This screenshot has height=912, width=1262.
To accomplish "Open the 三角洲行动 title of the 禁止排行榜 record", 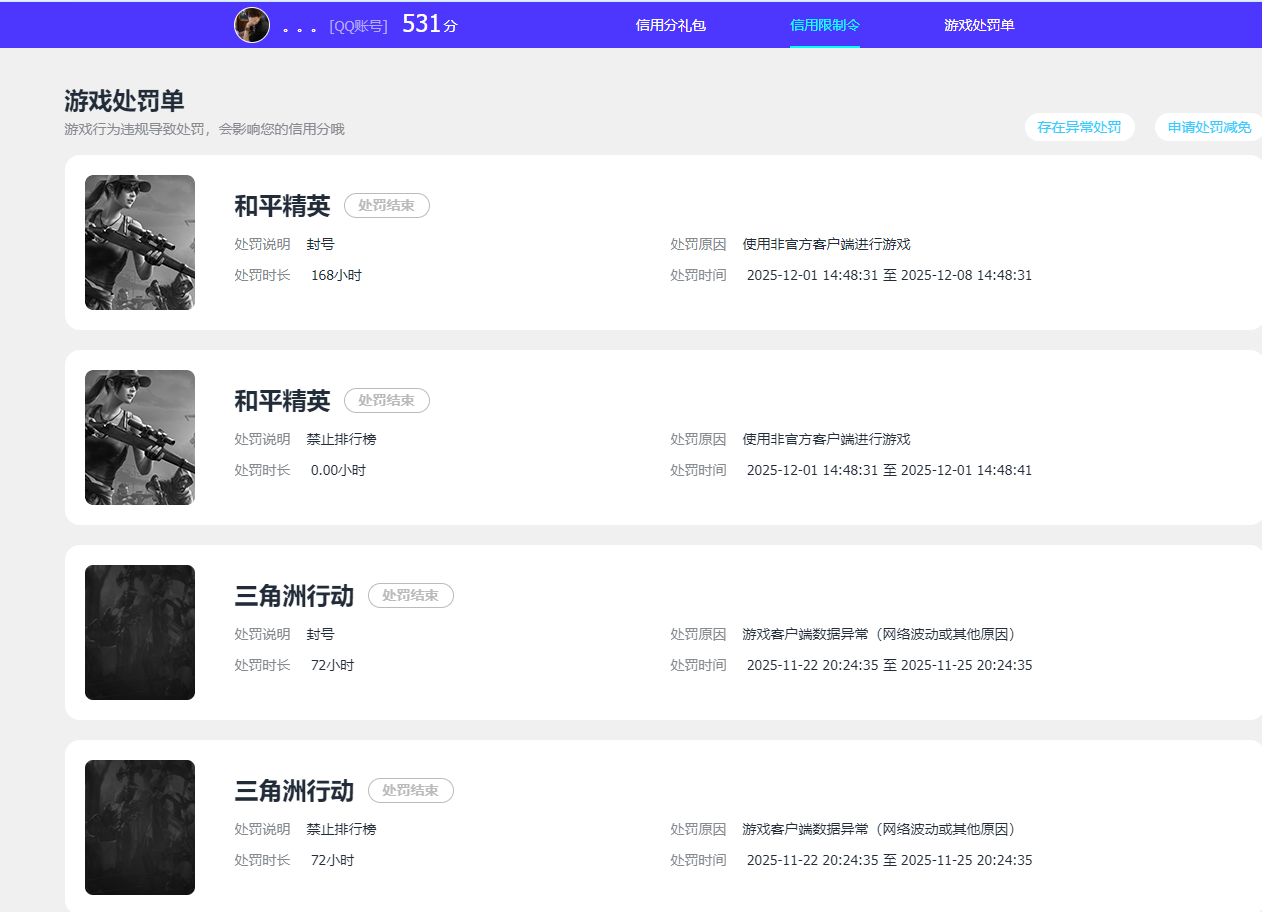I will [x=294, y=791].
